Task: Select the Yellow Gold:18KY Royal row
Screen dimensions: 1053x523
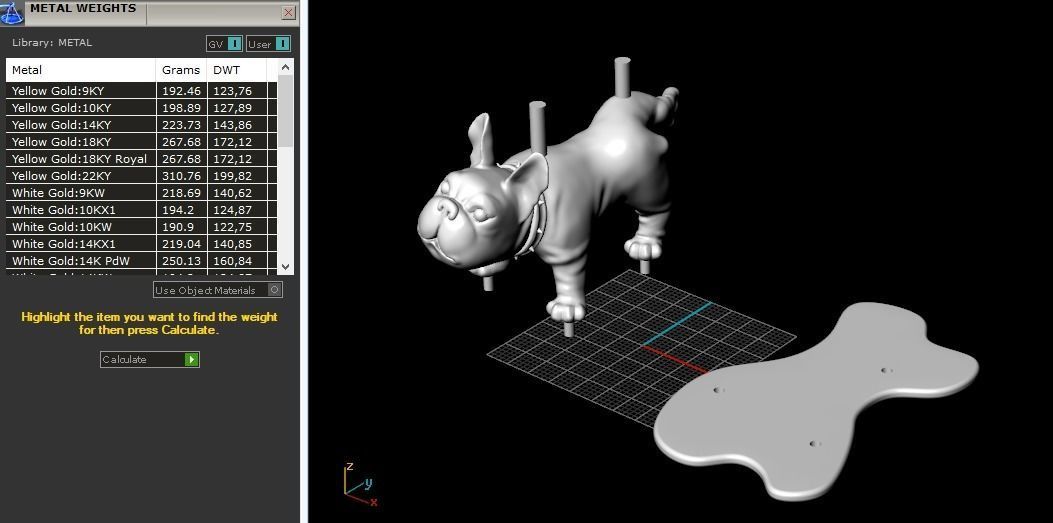Action: click(141, 158)
